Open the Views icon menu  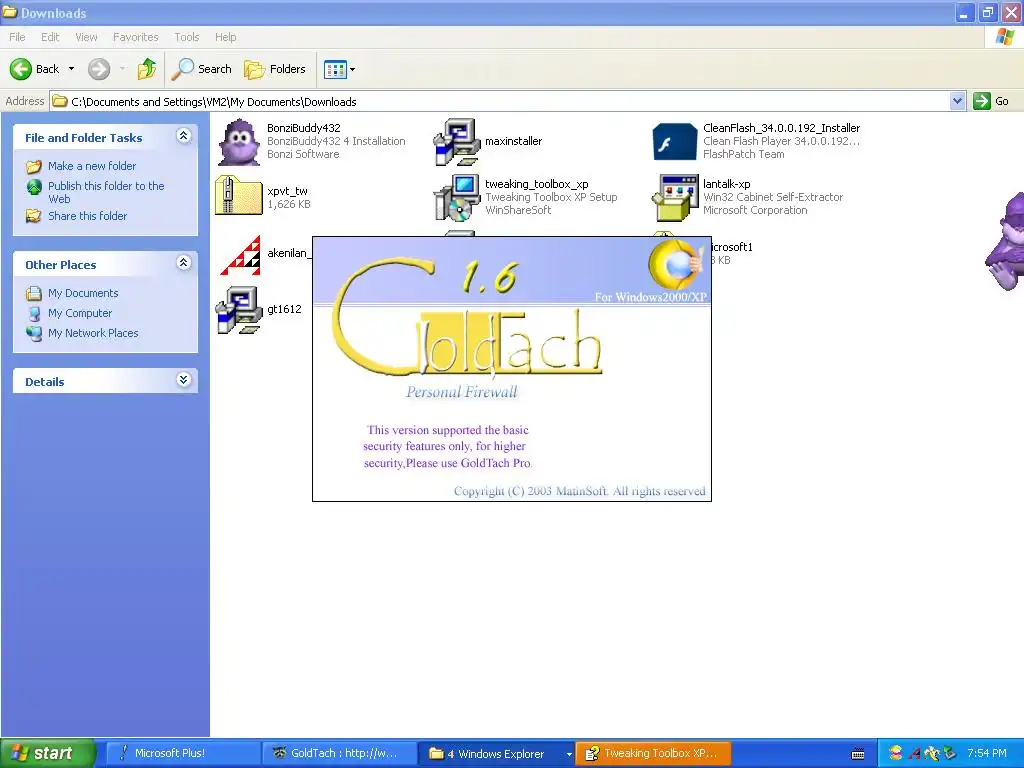click(x=340, y=69)
